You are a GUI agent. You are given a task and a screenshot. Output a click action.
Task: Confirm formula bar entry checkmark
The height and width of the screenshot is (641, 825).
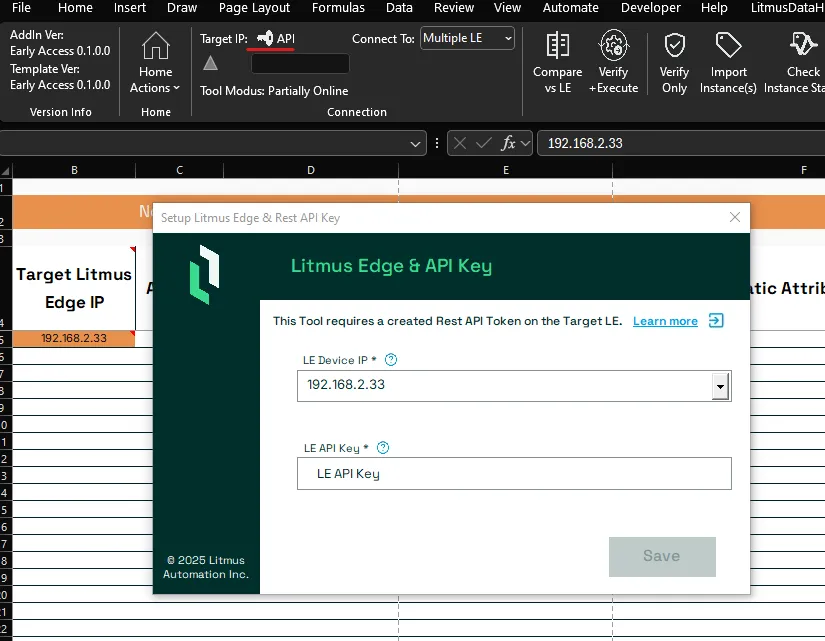(484, 143)
